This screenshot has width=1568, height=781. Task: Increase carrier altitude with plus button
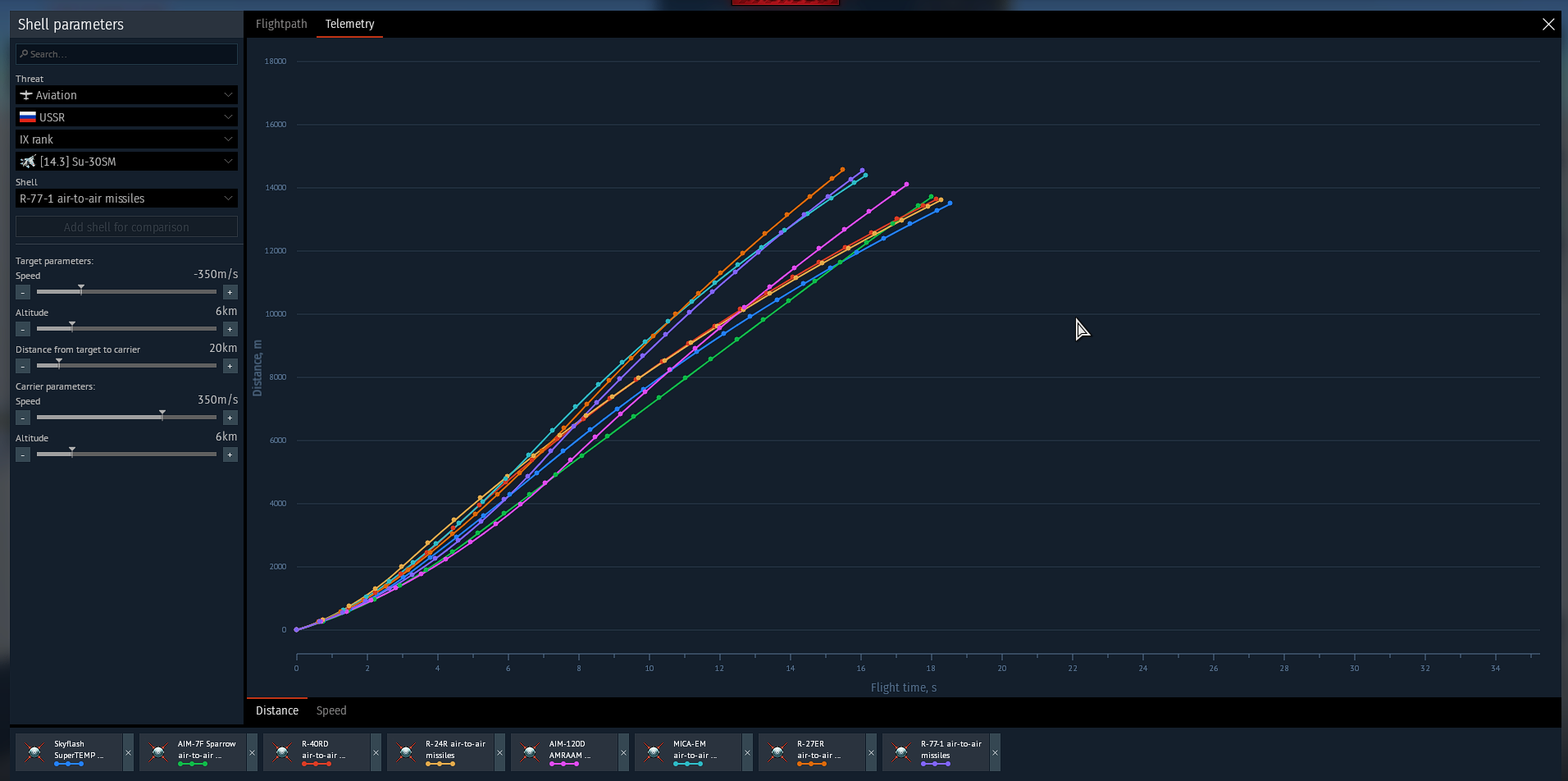[230, 454]
